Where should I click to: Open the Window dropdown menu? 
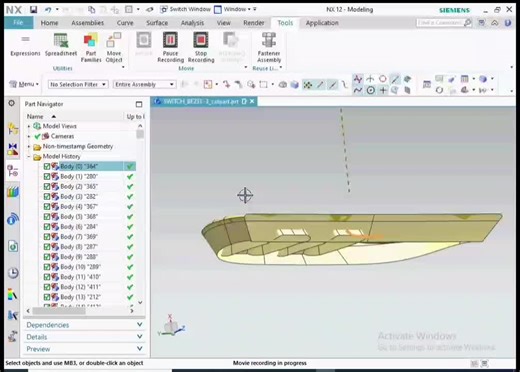[x=235, y=9]
